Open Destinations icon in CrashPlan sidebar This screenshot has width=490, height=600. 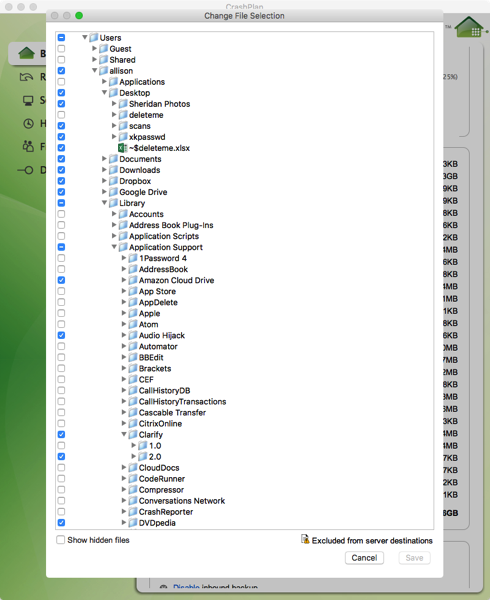tap(26, 170)
